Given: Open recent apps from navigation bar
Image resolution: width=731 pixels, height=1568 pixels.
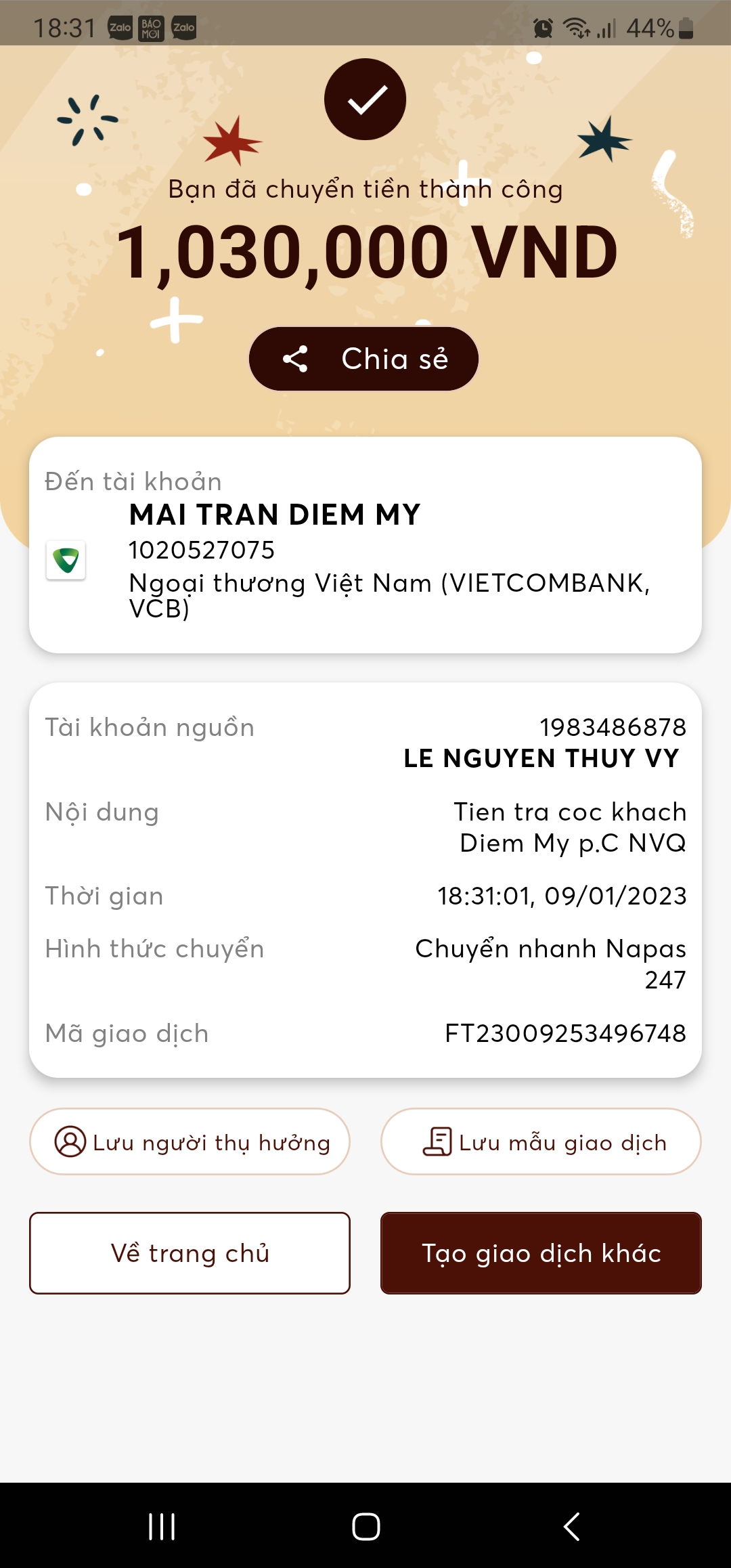Looking at the screenshot, I should pyautogui.click(x=162, y=1527).
